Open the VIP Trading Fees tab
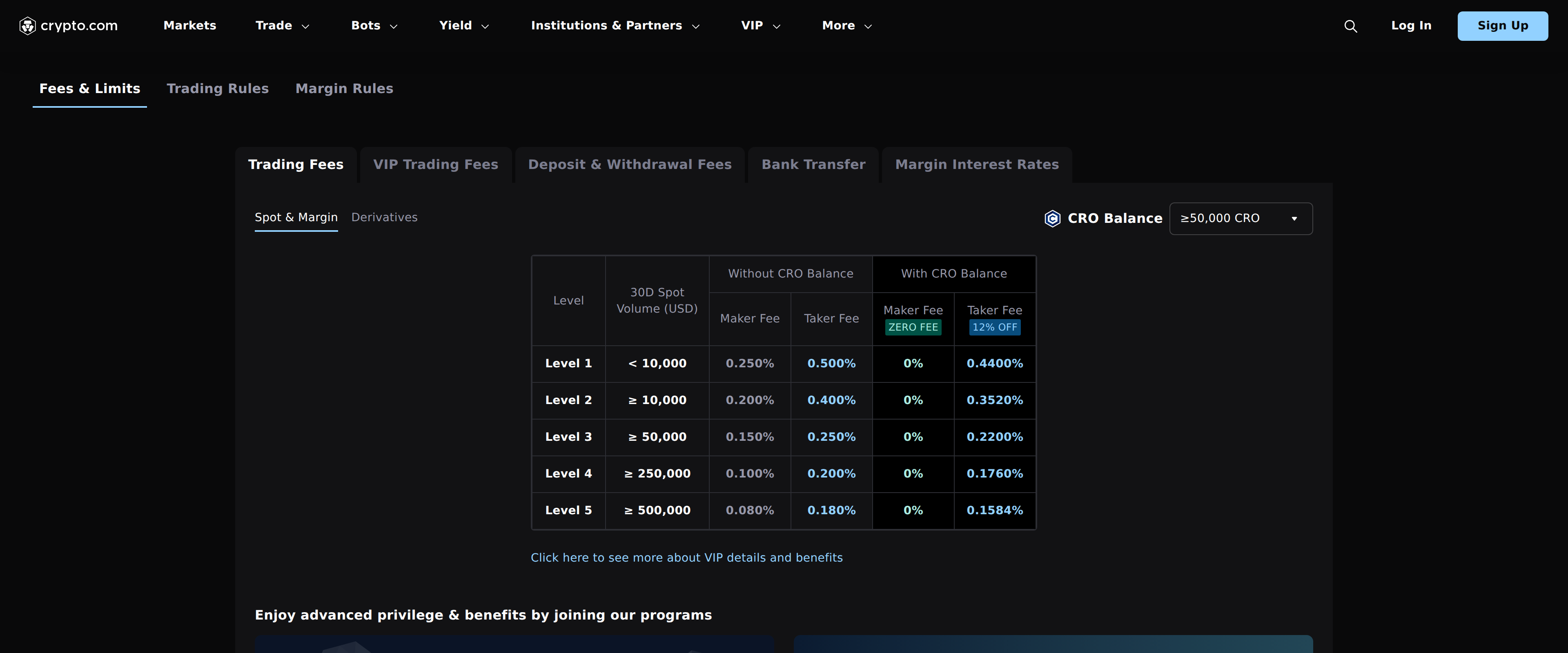Viewport: 1568px width, 653px height. click(436, 165)
